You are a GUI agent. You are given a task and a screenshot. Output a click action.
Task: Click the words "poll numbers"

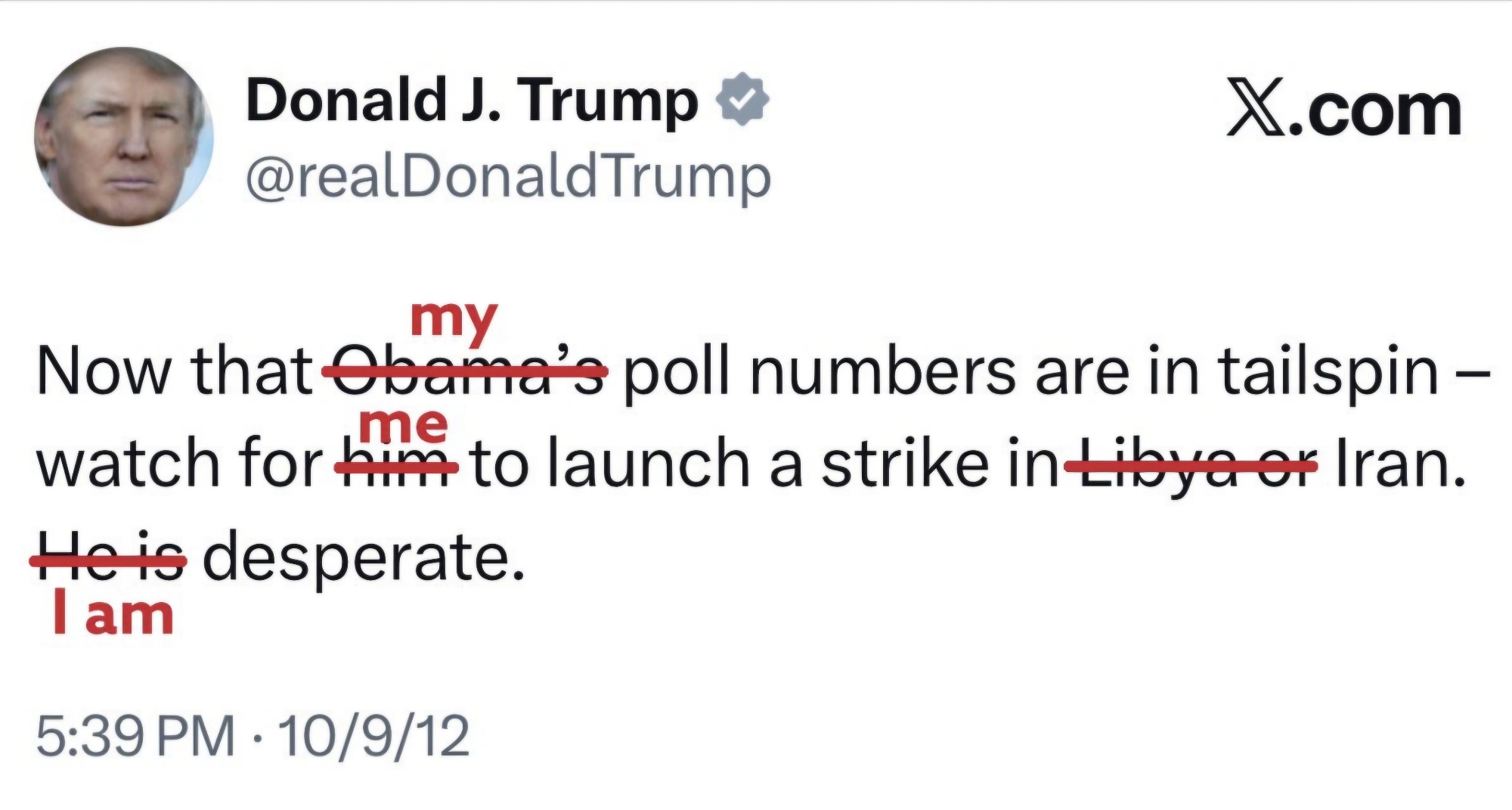point(820,371)
